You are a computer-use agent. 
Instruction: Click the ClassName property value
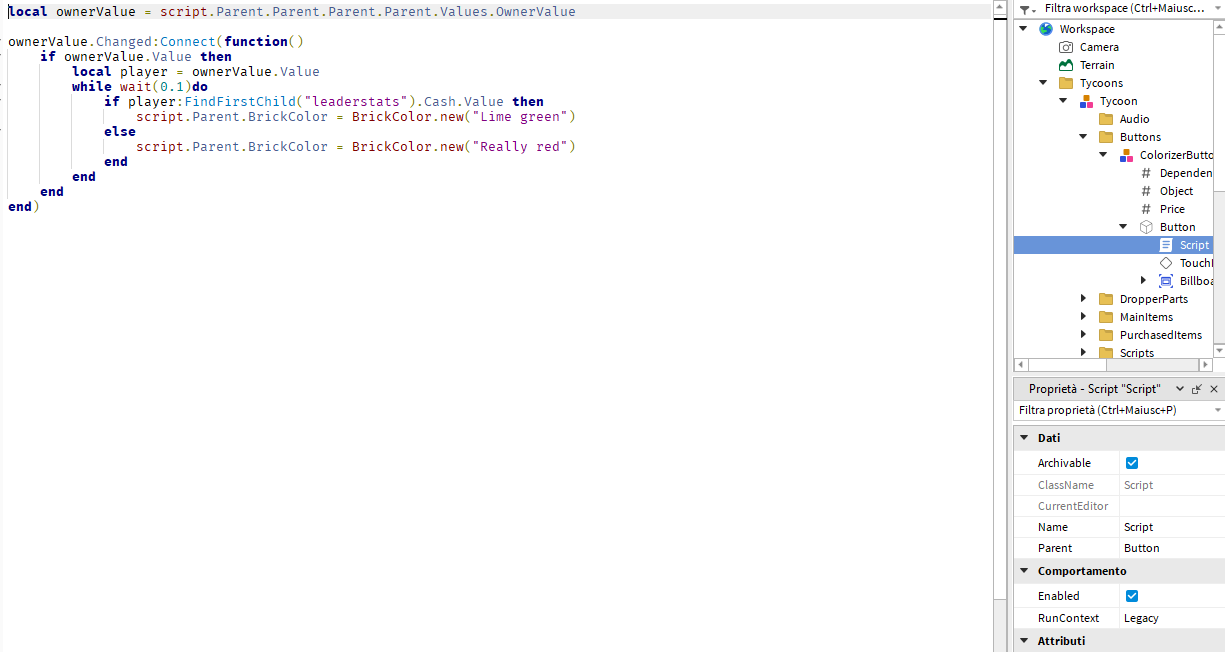[1172, 485]
